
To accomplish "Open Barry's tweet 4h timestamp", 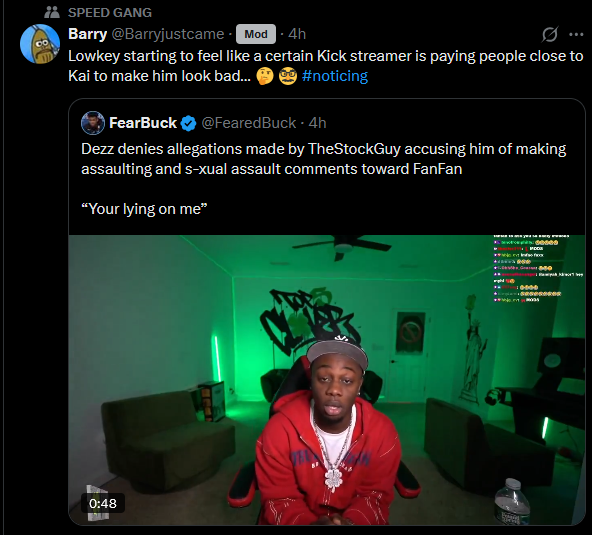I will point(297,34).
